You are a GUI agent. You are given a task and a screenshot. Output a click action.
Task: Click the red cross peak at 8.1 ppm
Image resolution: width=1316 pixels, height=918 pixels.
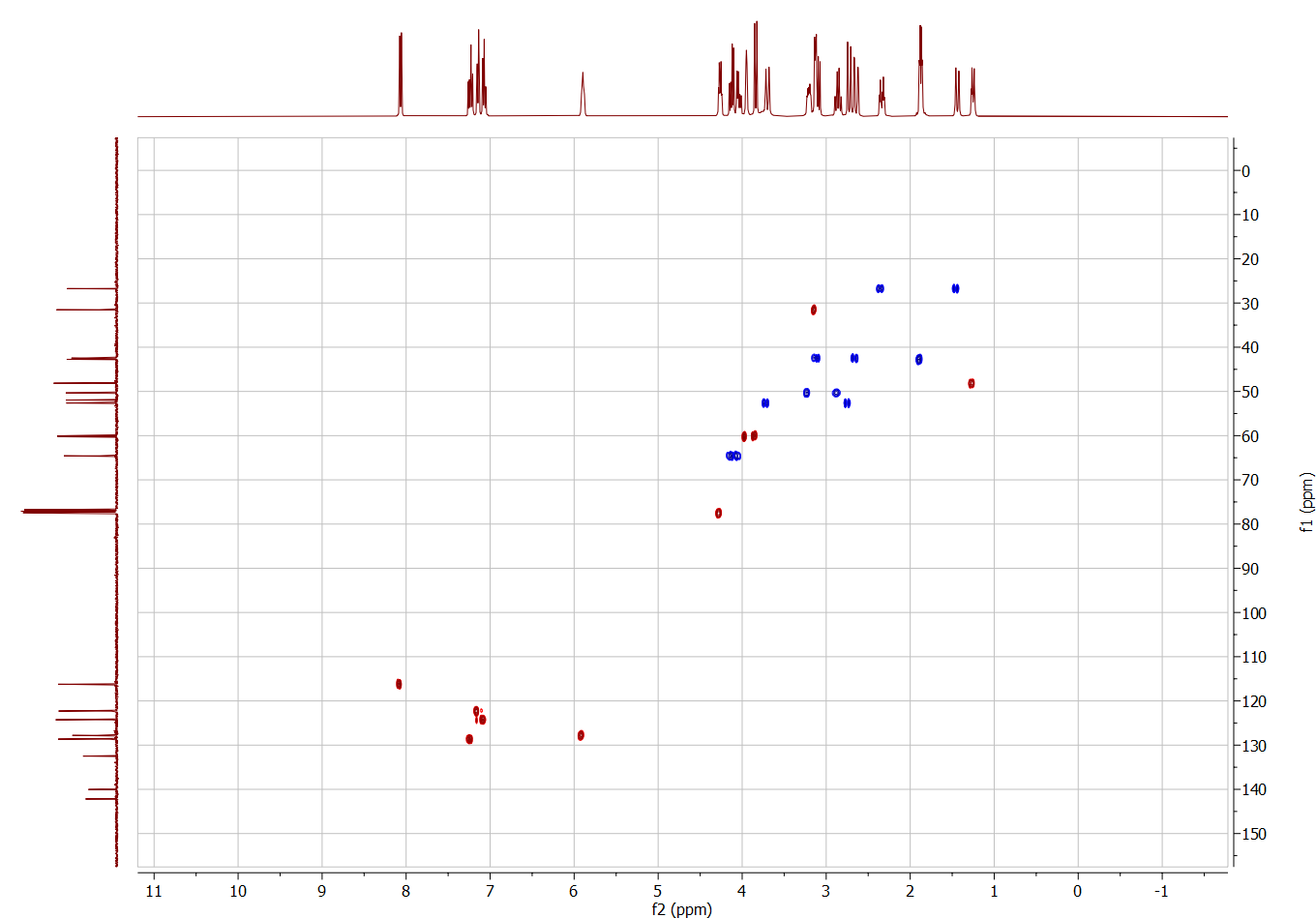click(399, 684)
